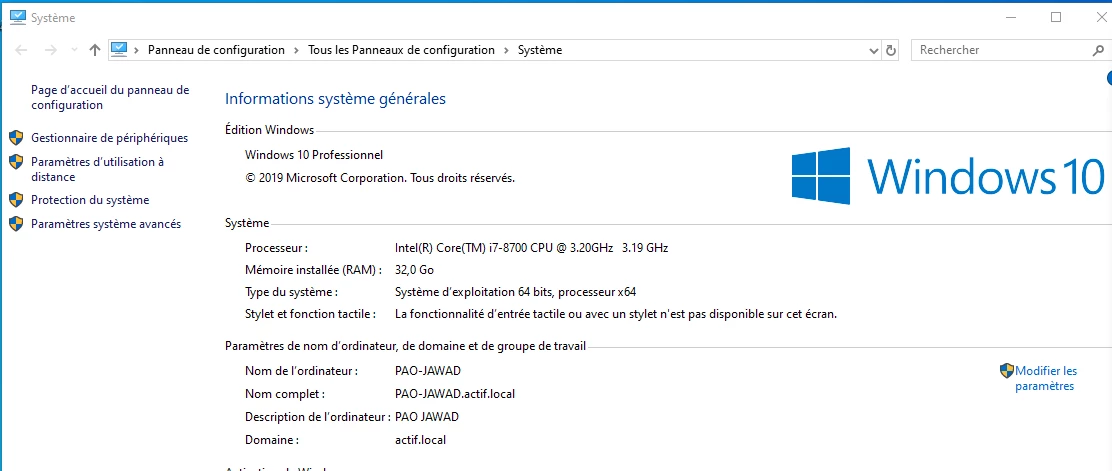The width and height of the screenshot is (1112, 471).
Task: Click the 2019 Microsoft Corporation copyright text
Action: click(x=380, y=178)
